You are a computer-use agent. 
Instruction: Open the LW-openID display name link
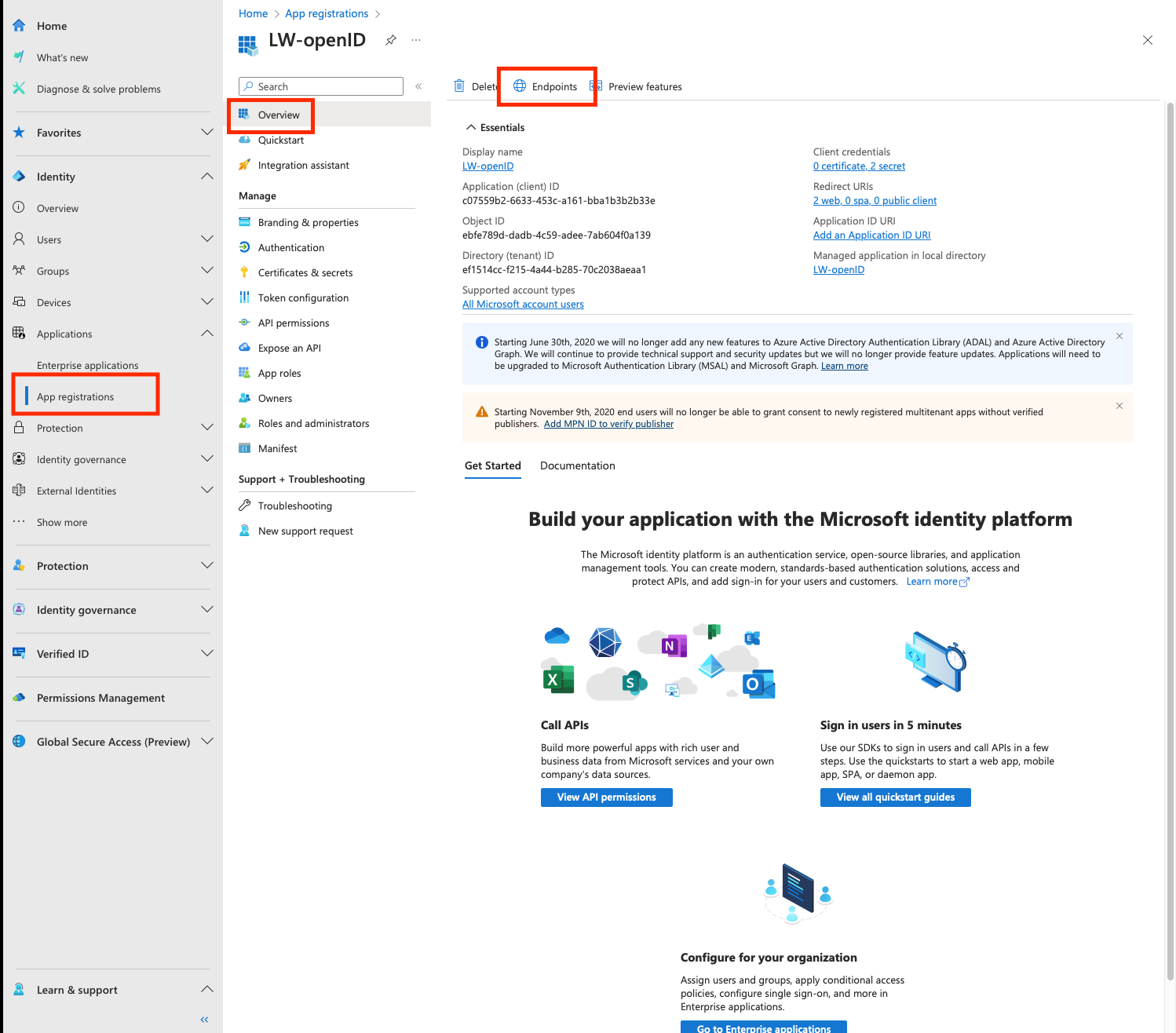pyautogui.click(x=488, y=166)
